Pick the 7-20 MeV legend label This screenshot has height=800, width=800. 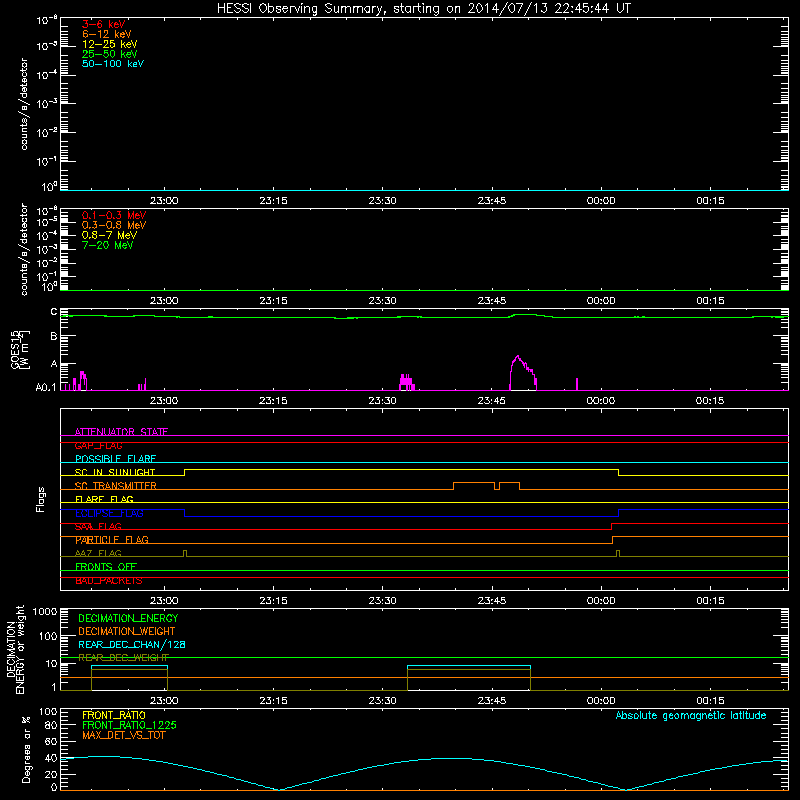click(108, 245)
